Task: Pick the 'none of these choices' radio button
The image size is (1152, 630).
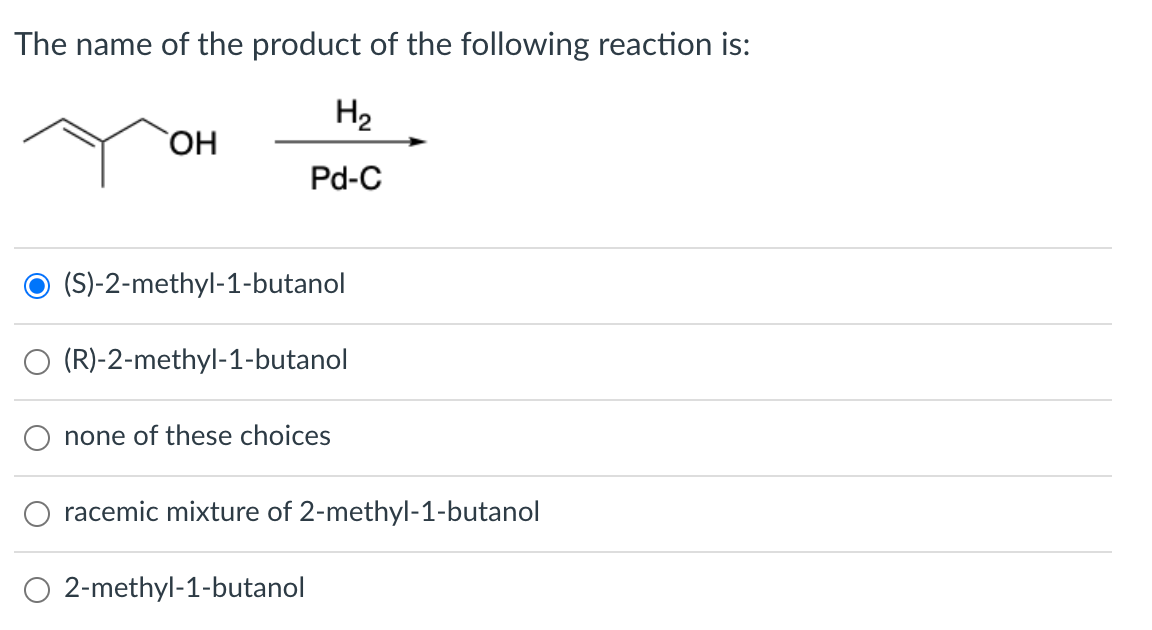Action: (37, 438)
